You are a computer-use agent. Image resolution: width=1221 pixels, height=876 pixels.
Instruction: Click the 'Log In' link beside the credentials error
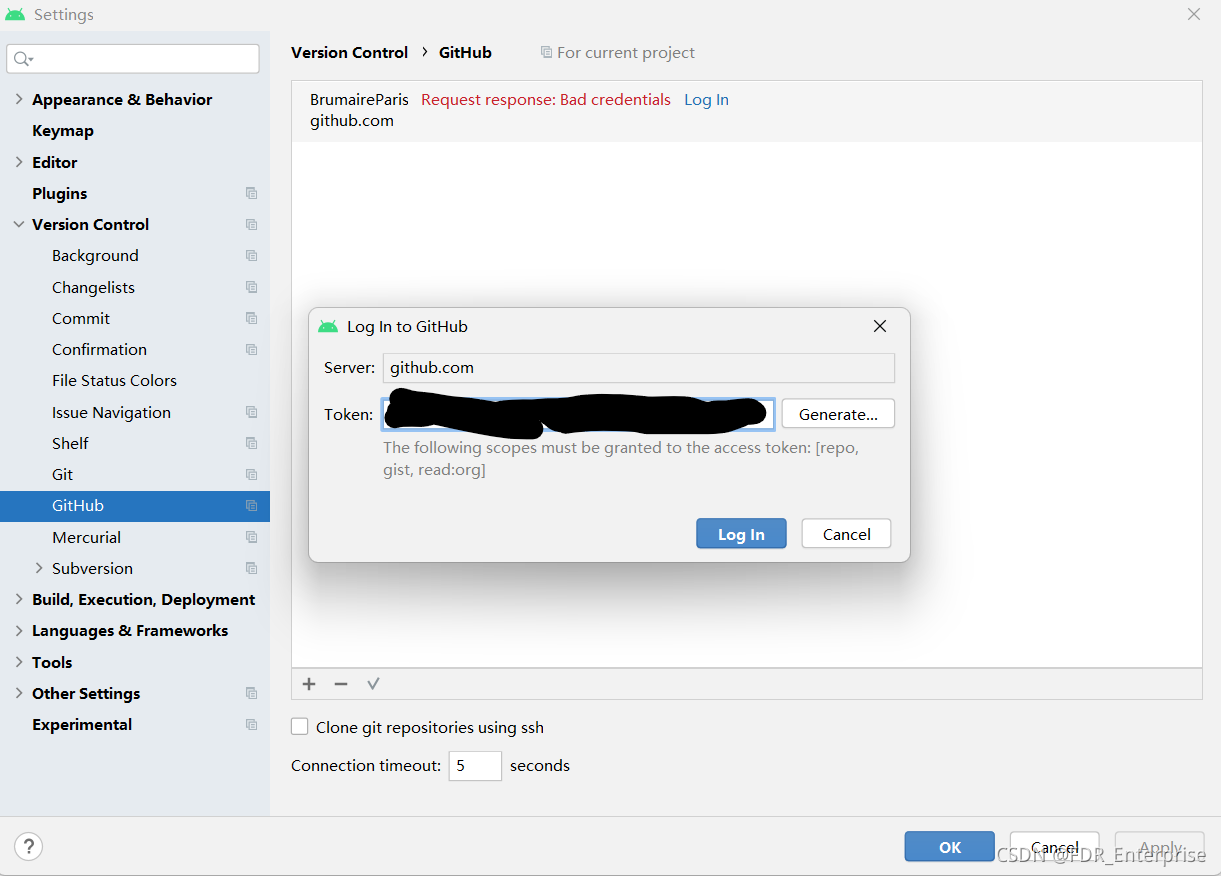tap(706, 99)
